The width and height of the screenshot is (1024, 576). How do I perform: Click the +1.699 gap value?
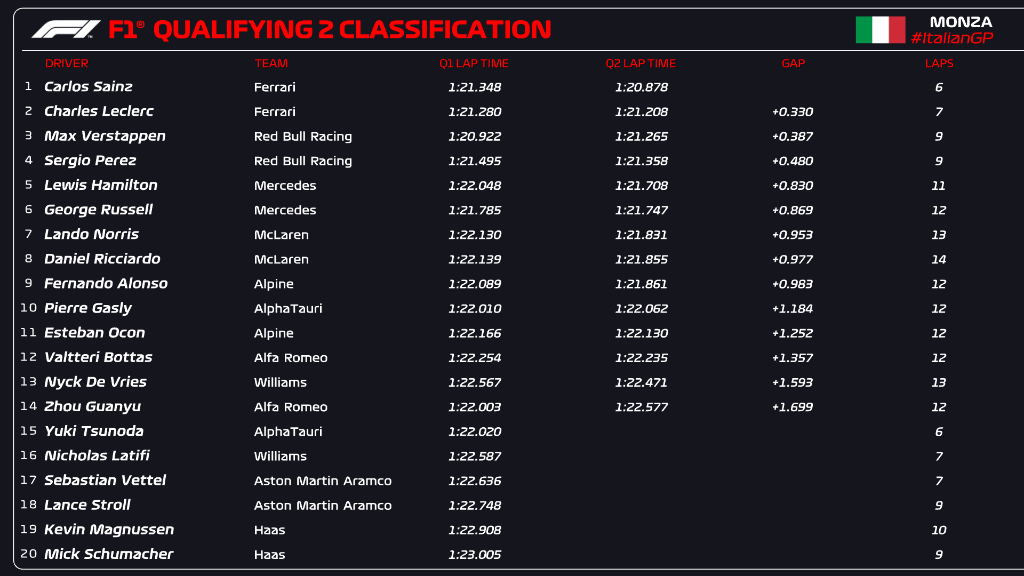coord(792,407)
